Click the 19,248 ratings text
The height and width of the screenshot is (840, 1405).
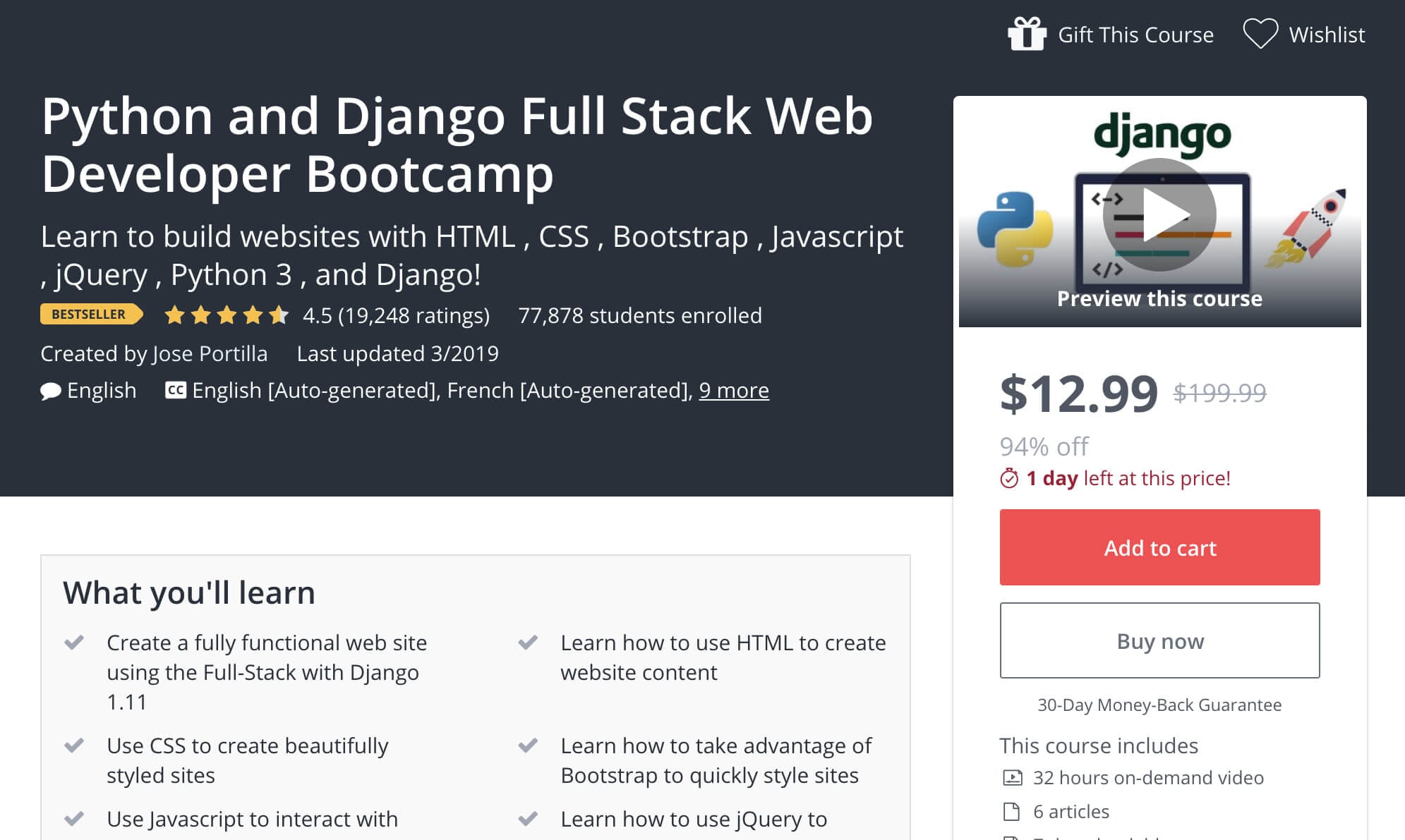coord(414,315)
